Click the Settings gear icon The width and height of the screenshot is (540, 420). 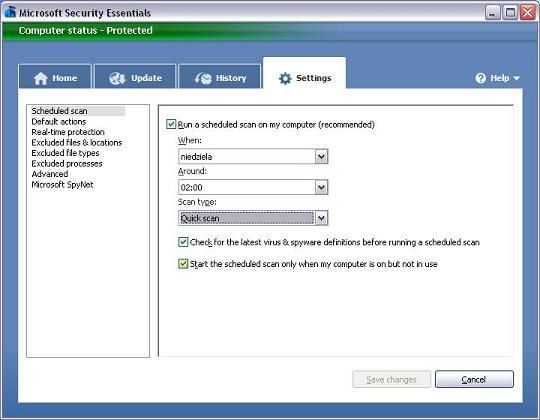[285, 78]
